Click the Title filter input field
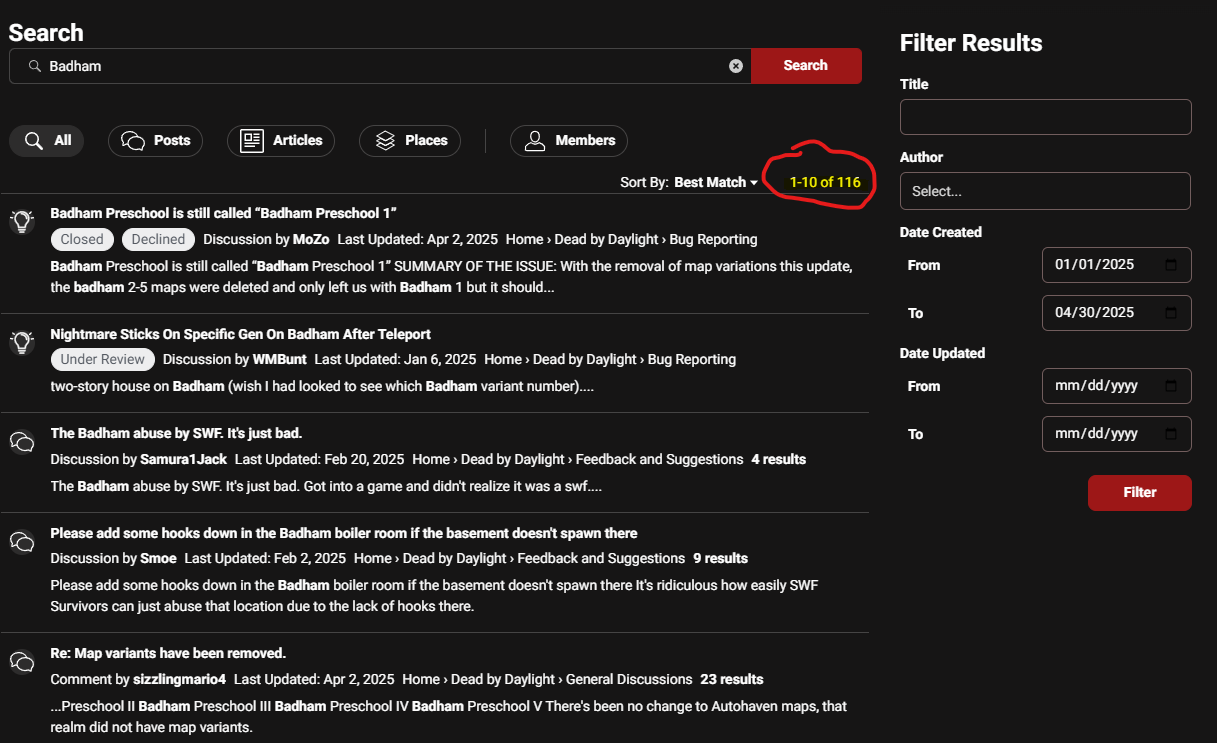The width and height of the screenshot is (1217, 743). pos(1046,117)
